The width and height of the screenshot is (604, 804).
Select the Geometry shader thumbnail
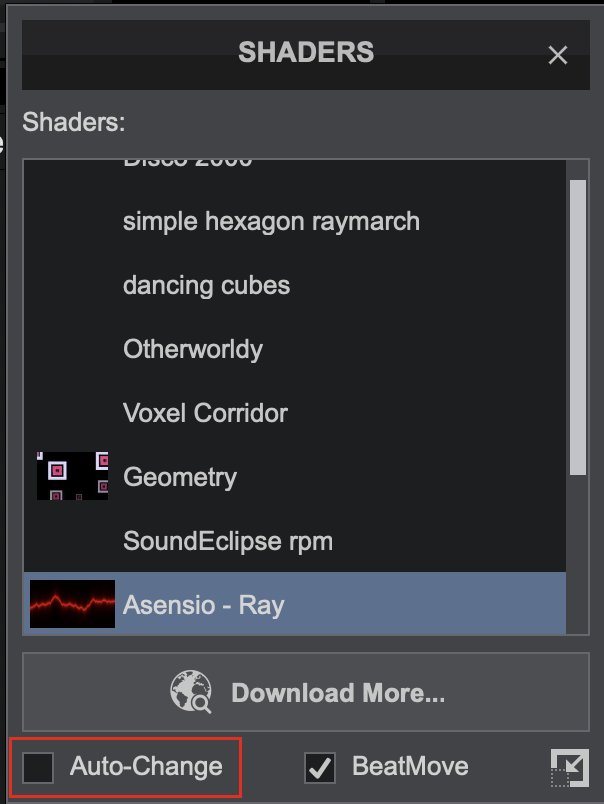point(72,476)
